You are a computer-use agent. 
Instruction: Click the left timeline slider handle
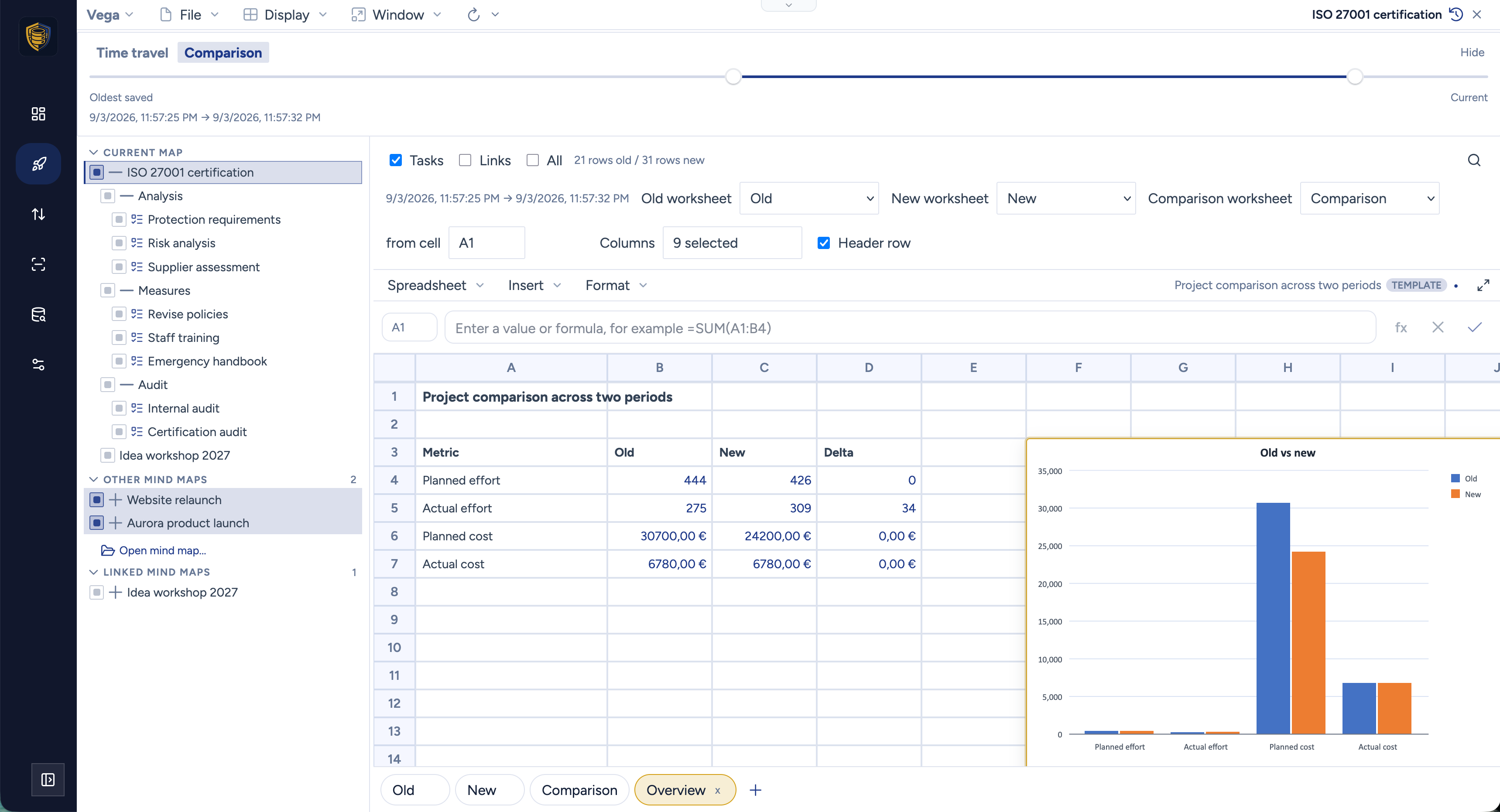(x=733, y=76)
